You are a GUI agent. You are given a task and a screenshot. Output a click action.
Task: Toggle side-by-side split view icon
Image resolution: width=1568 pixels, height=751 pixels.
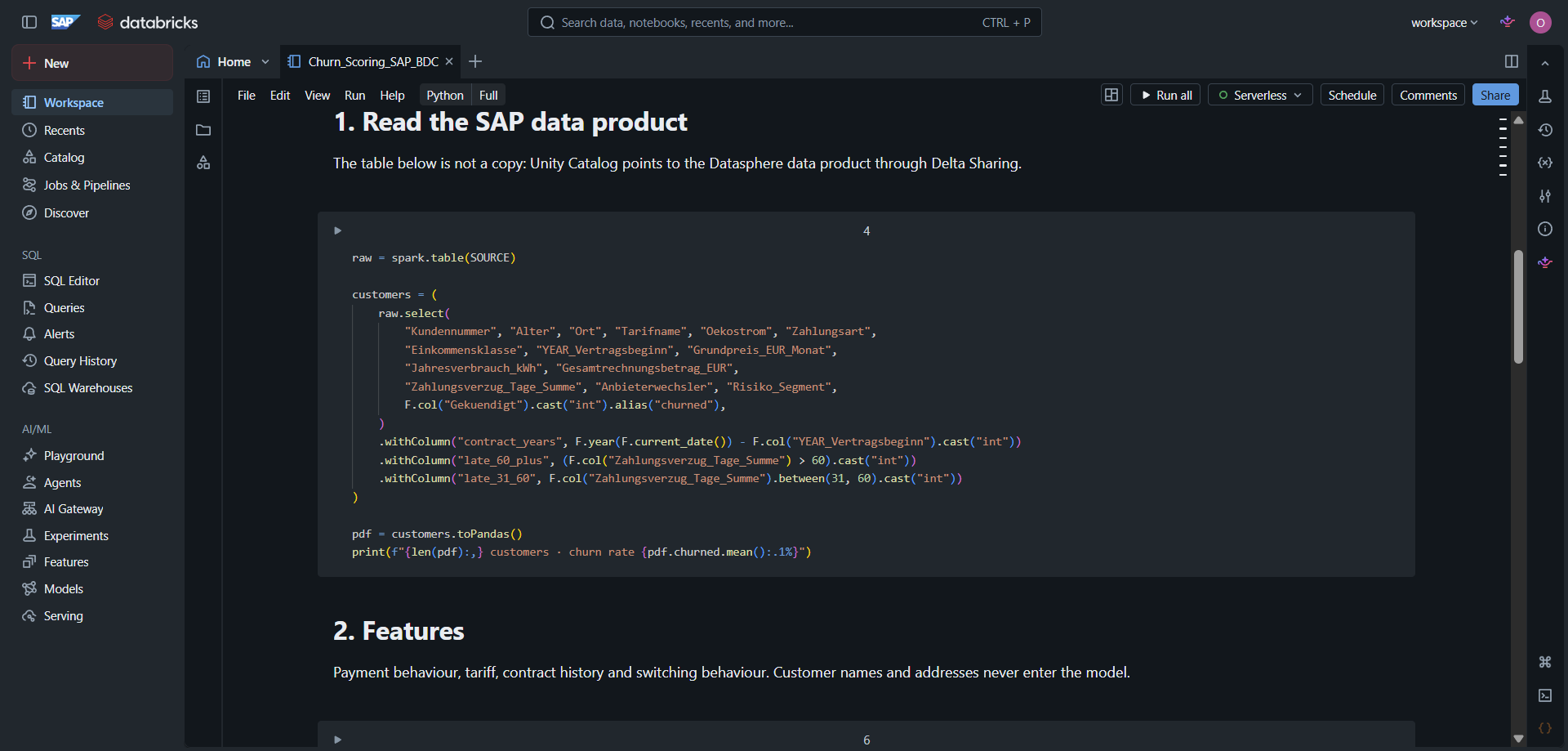coord(1512,61)
